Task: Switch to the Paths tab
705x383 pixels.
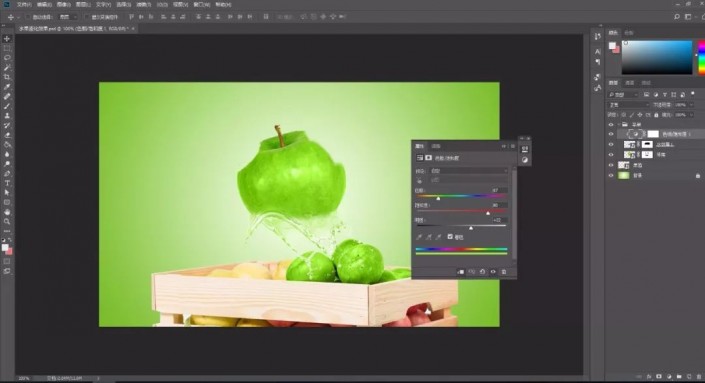Action: (x=646, y=83)
